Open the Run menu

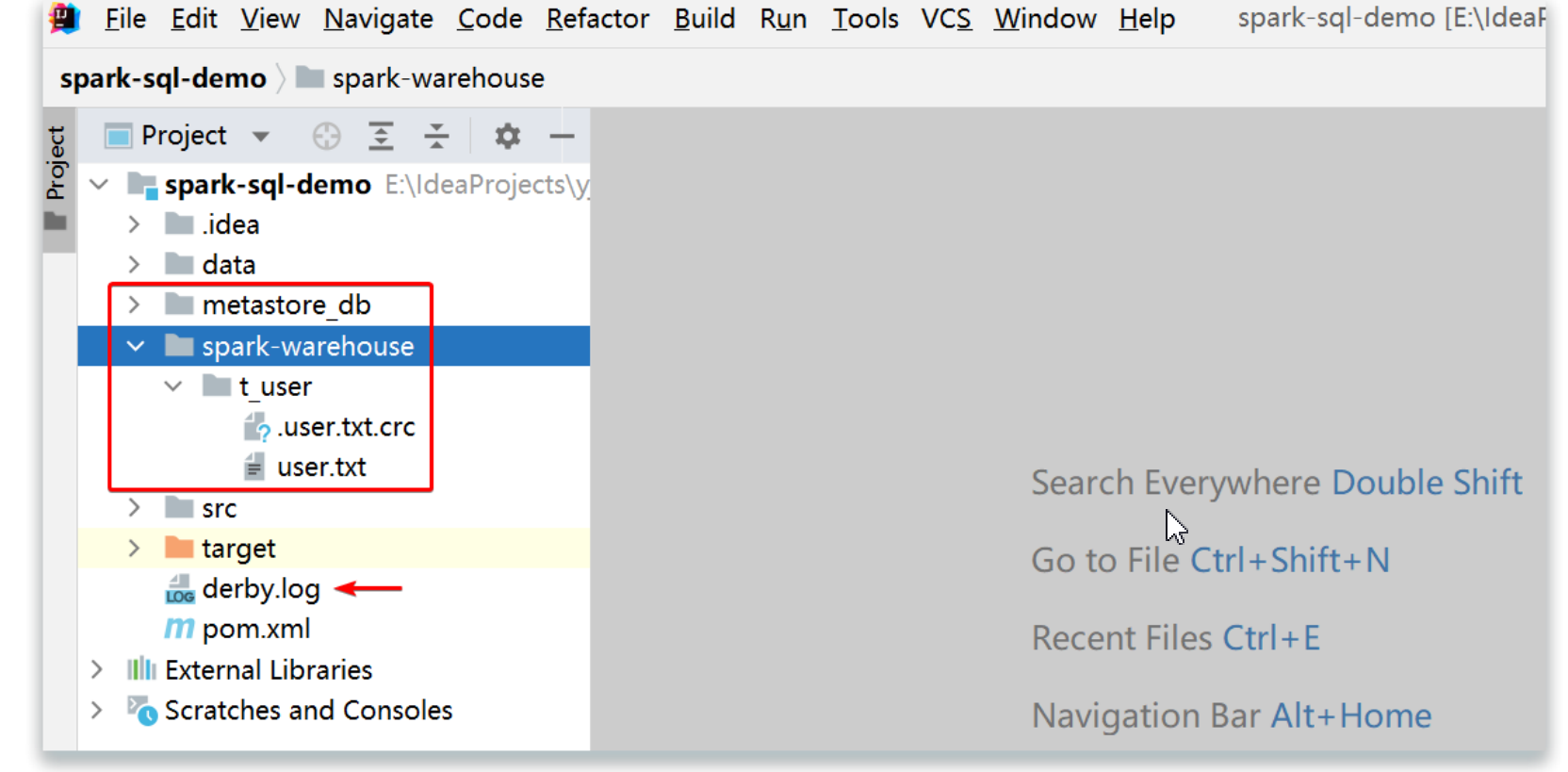pyautogui.click(x=783, y=19)
